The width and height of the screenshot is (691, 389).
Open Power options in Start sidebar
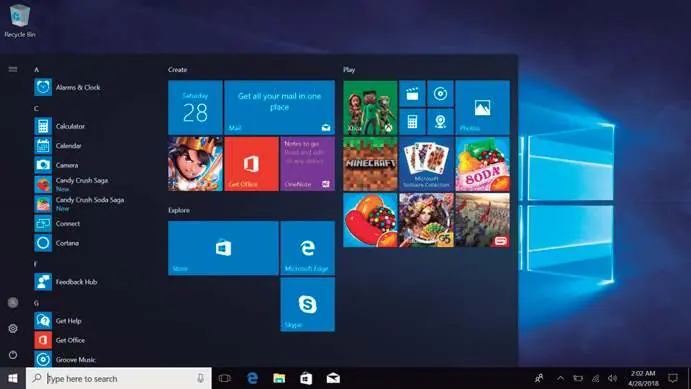click(13, 354)
